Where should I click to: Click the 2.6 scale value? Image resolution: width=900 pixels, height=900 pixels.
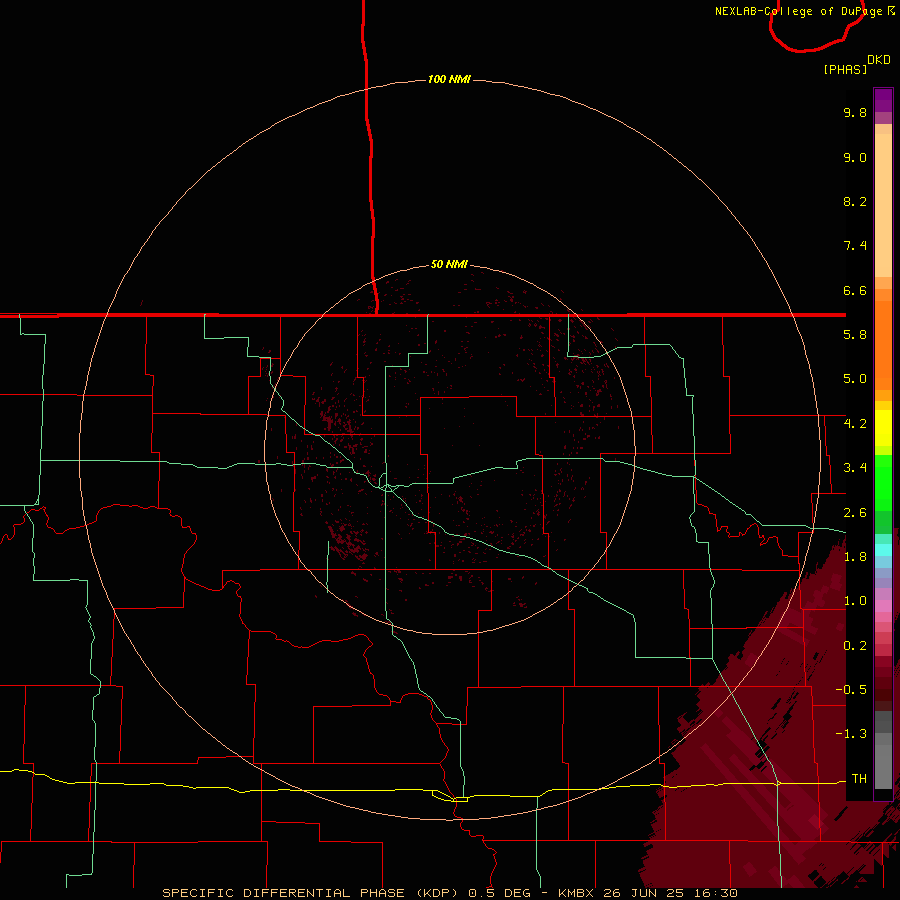click(x=855, y=513)
